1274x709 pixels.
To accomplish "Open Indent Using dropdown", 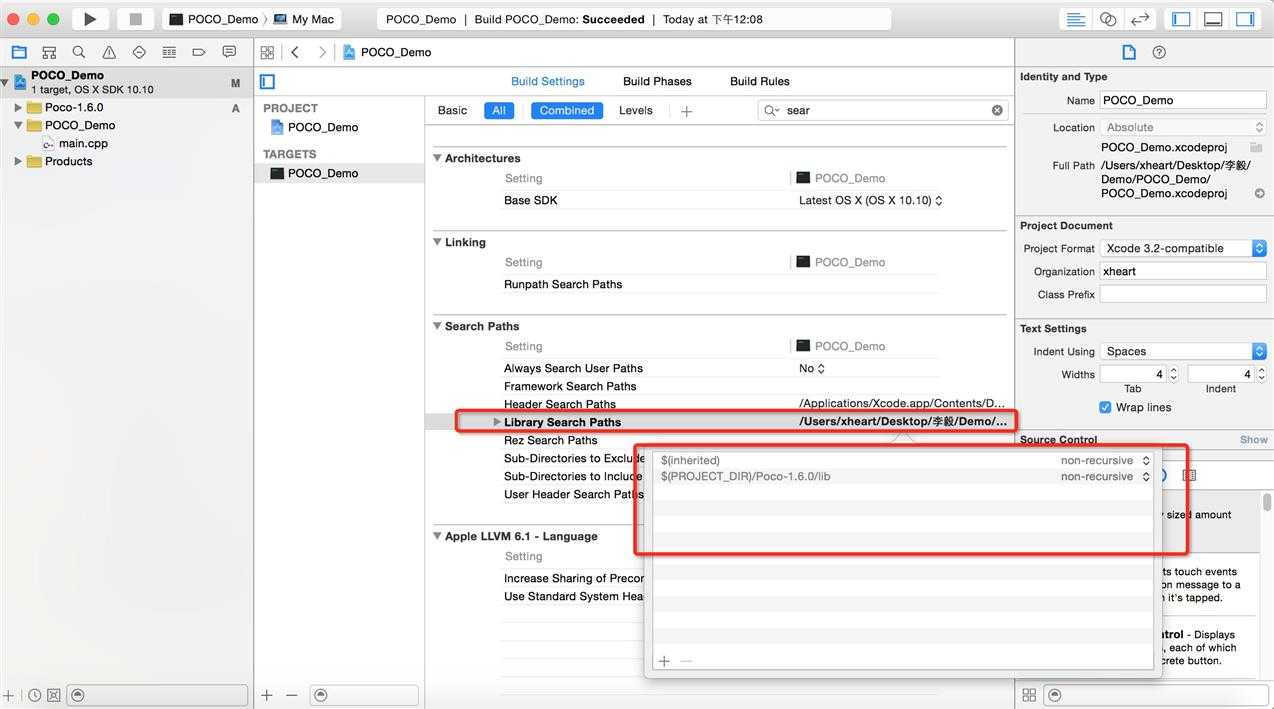I will (1183, 351).
